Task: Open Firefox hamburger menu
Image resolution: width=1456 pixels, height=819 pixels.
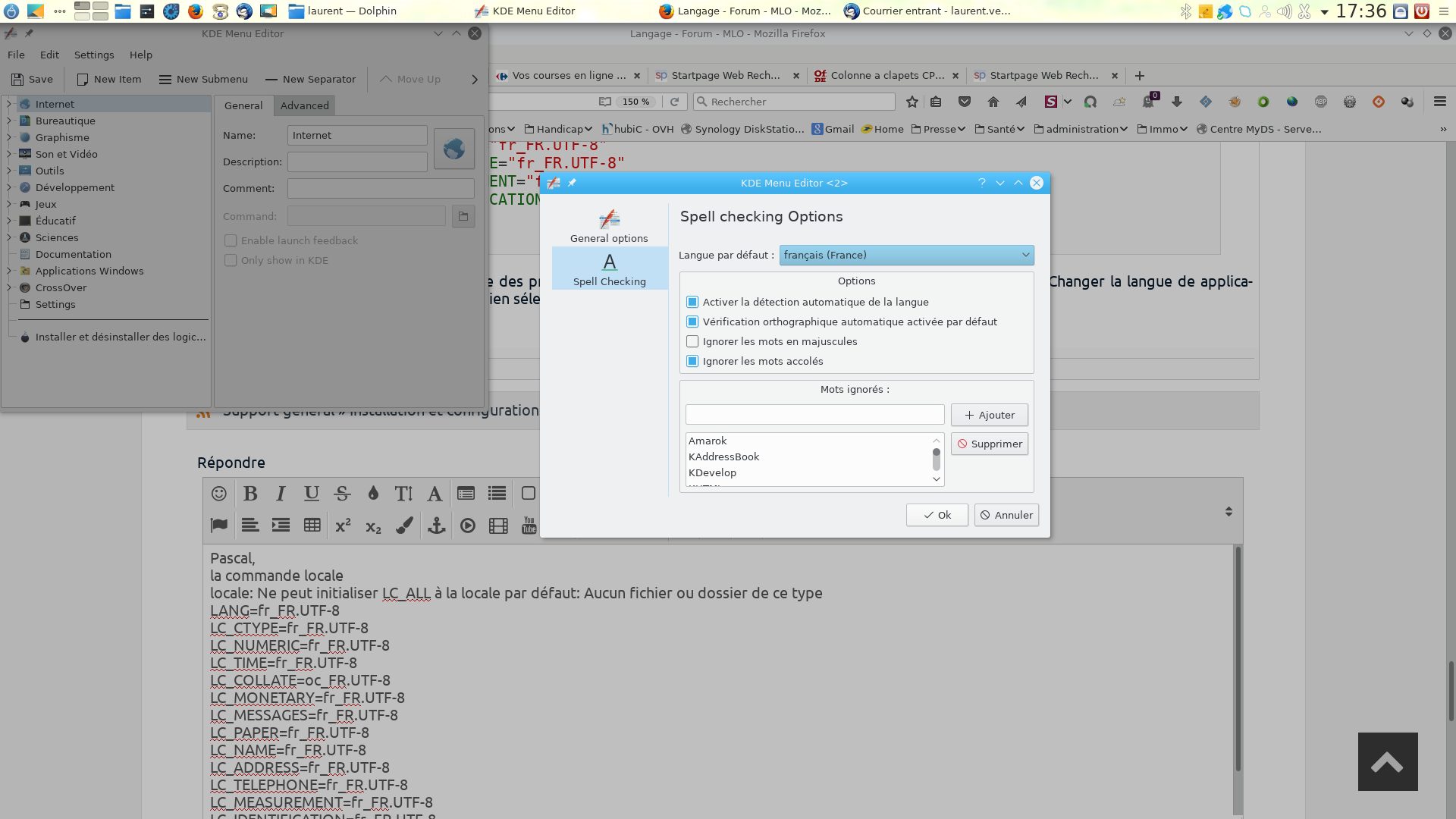Action: [1440, 102]
